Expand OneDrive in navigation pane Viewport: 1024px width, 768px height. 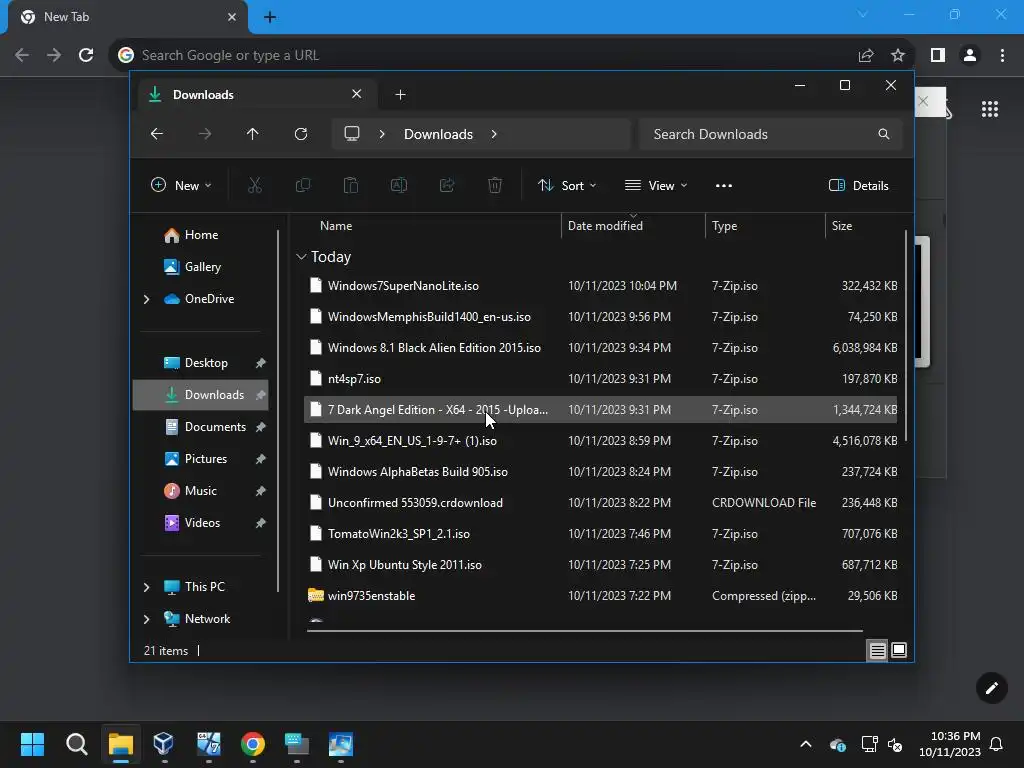[146, 299]
